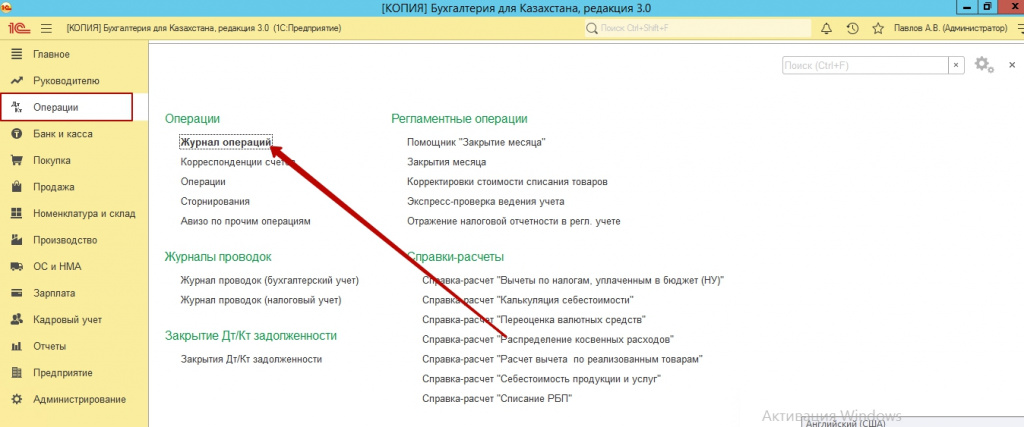Click the global search field Ctrl+Shift+F
This screenshot has height=427, width=1024.
tap(697, 29)
